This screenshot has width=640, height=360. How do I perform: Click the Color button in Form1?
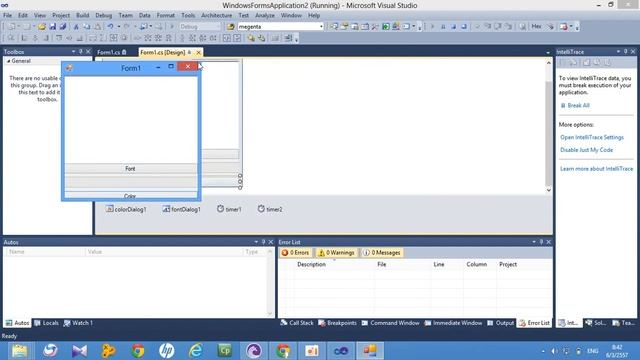pos(130,196)
